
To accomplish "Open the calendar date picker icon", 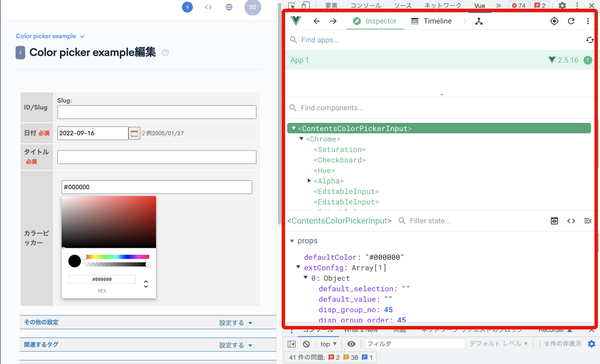I will (134, 133).
